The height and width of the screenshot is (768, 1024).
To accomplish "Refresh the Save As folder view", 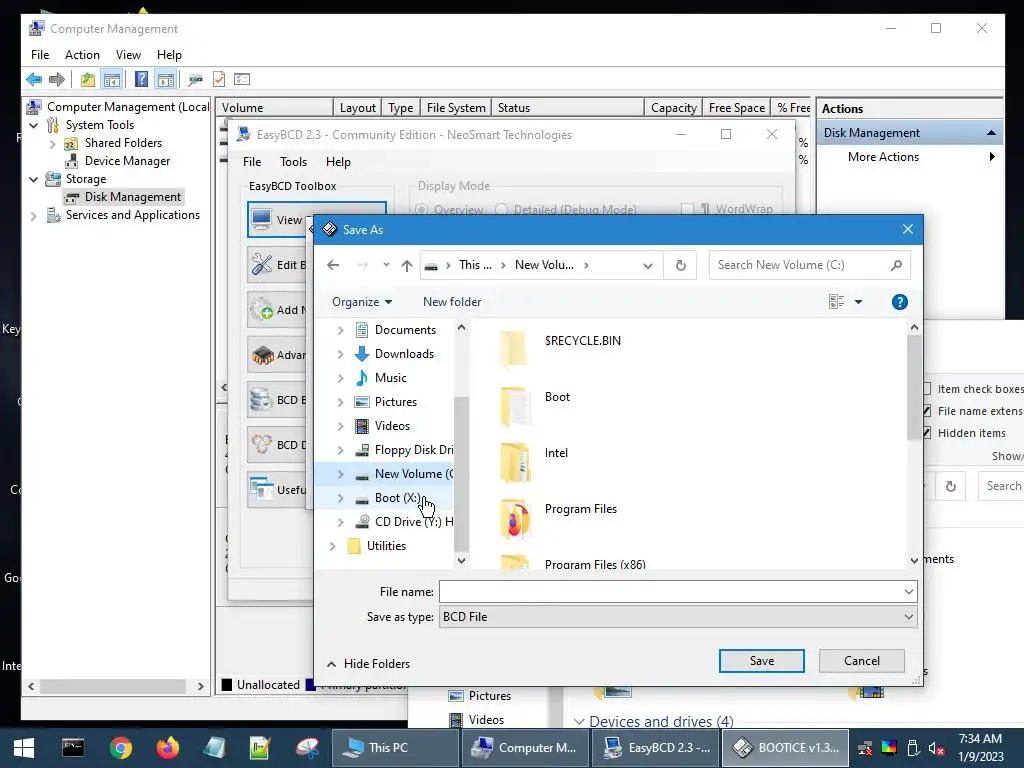I will click(x=680, y=265).
